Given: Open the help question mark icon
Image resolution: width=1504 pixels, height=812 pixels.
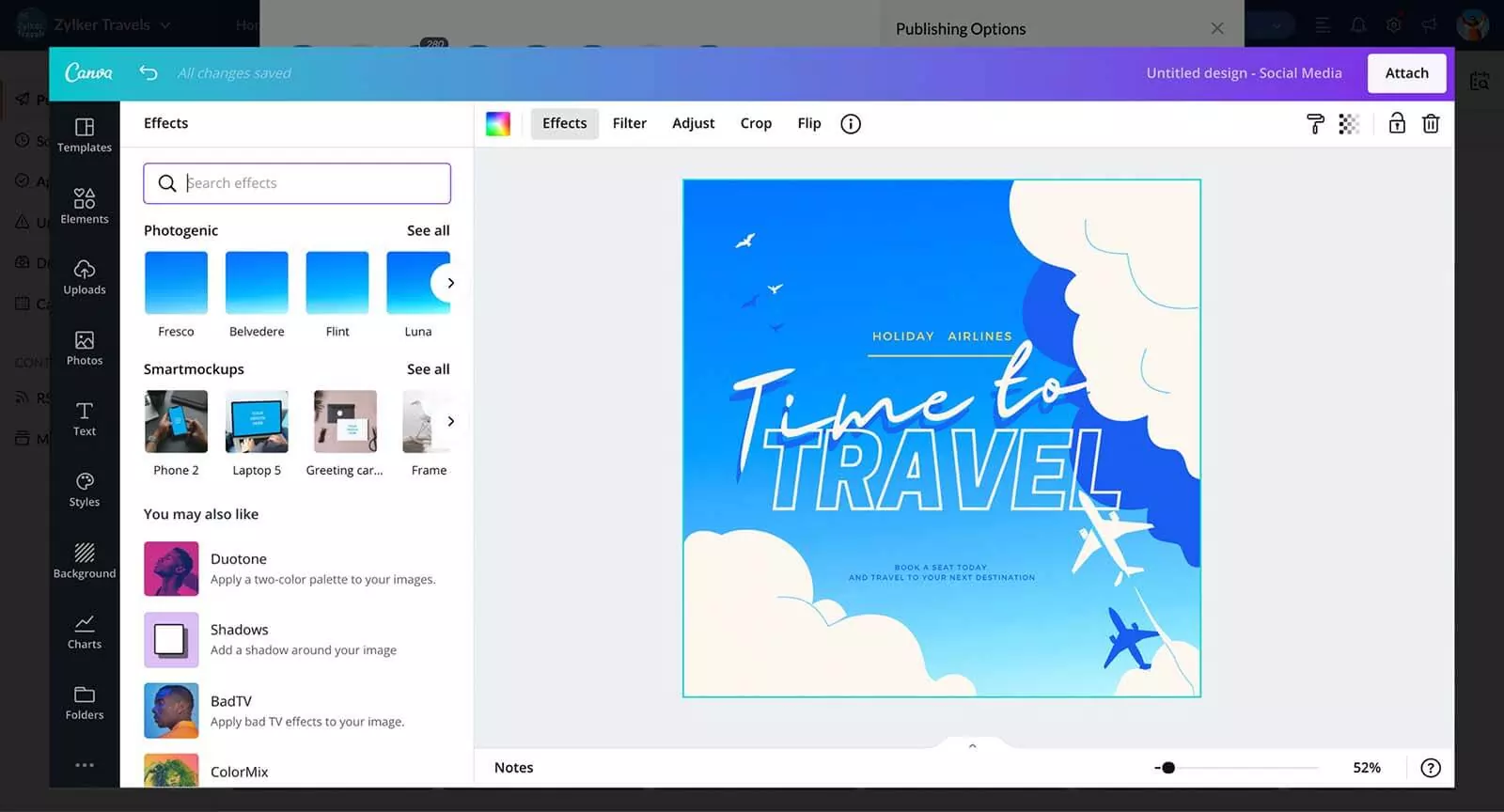Looking at the screenshot, I should click(x=1431, y=768).
